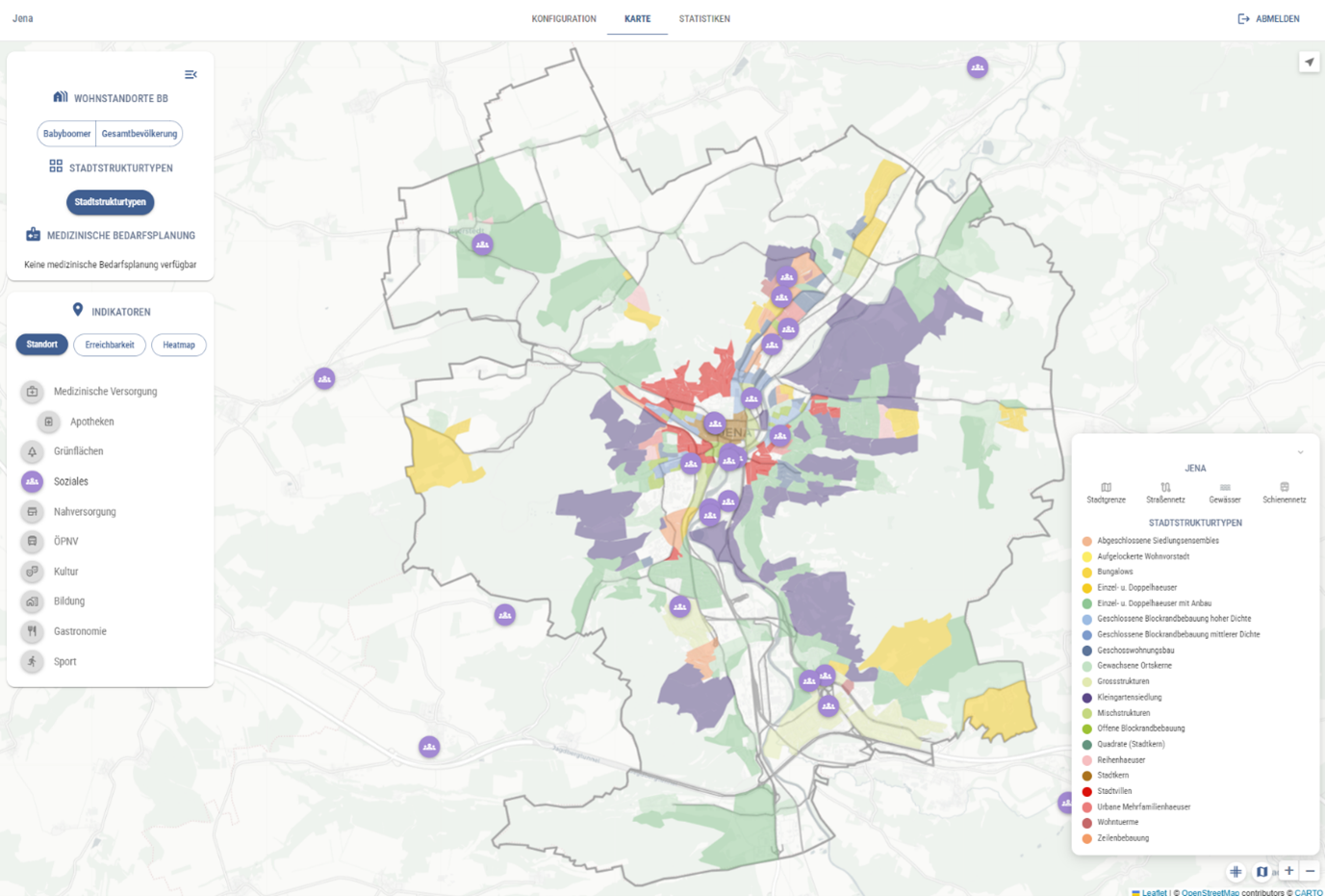Select the ÖPNV indicator icon

pos(33,542)
